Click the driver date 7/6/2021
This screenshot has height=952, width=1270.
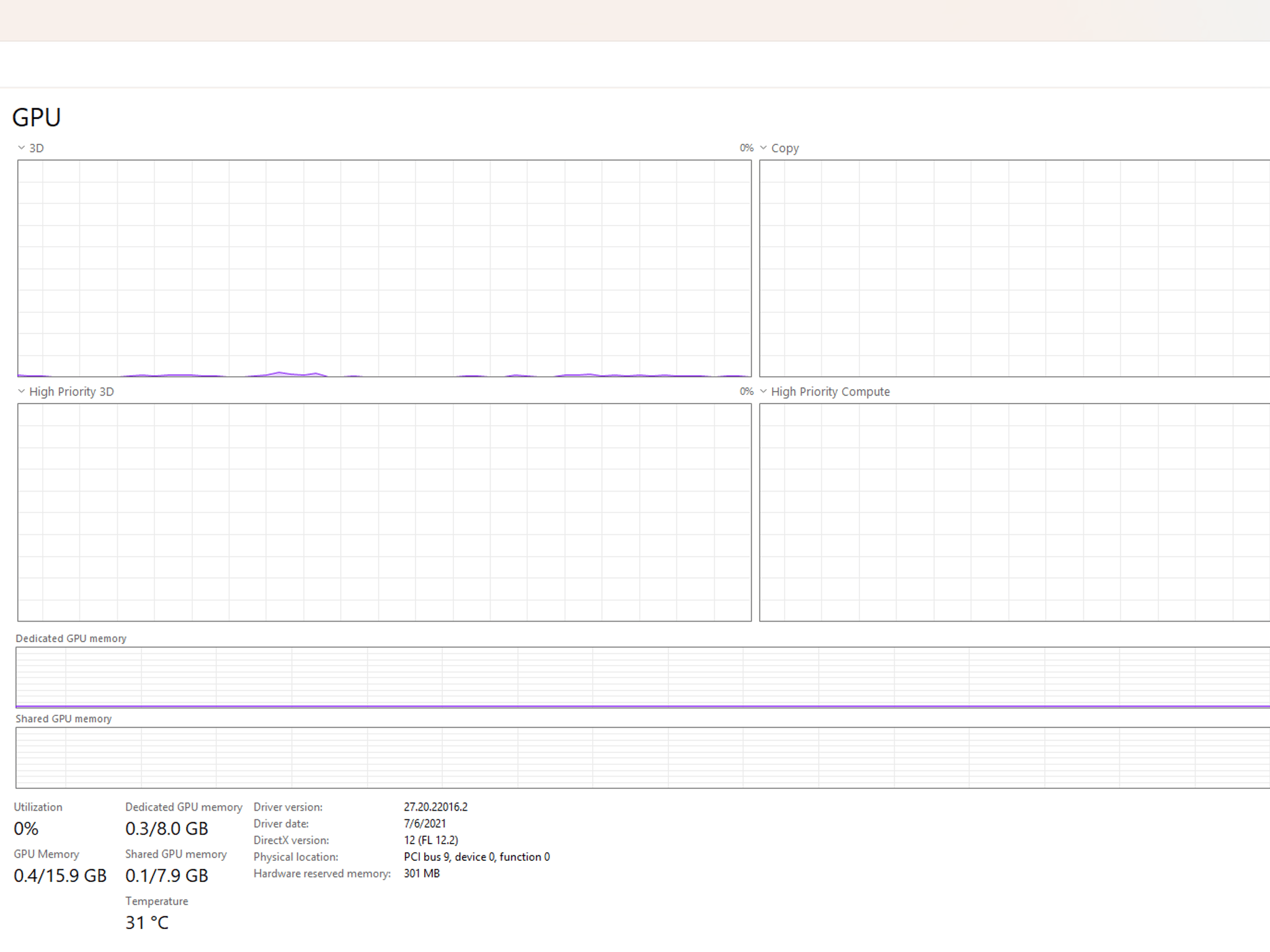click(x=425, y=824)
